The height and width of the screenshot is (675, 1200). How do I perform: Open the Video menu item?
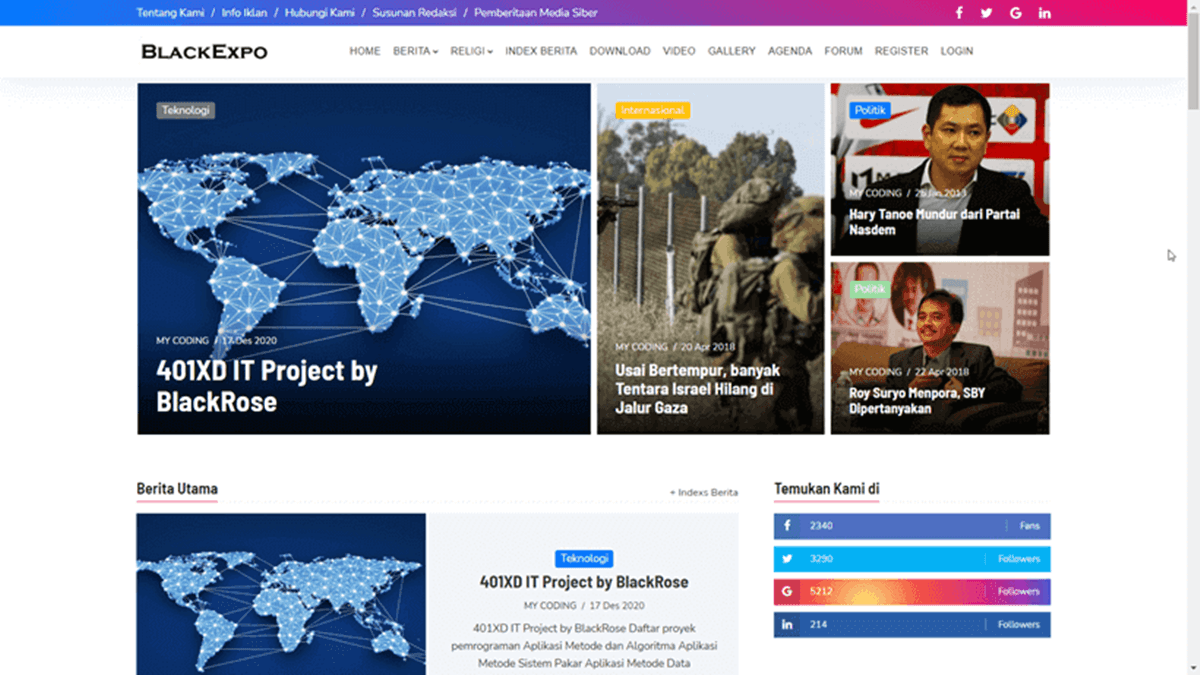[x=679, y=51]
